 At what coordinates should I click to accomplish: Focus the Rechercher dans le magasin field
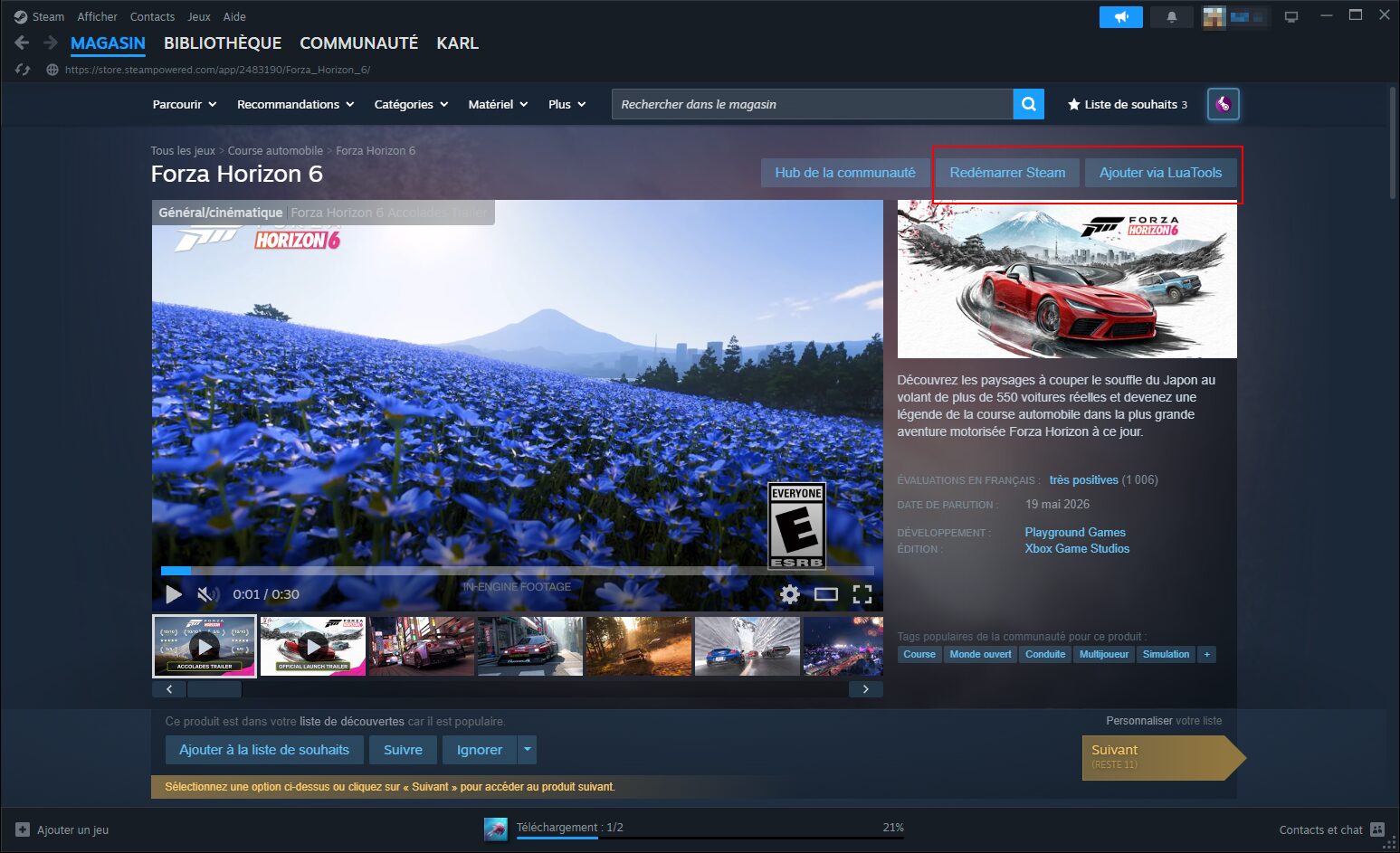[813, 104]
